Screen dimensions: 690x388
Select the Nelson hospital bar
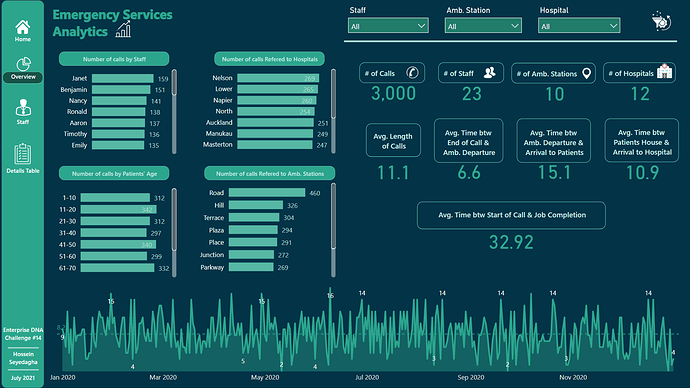[278, 78]
